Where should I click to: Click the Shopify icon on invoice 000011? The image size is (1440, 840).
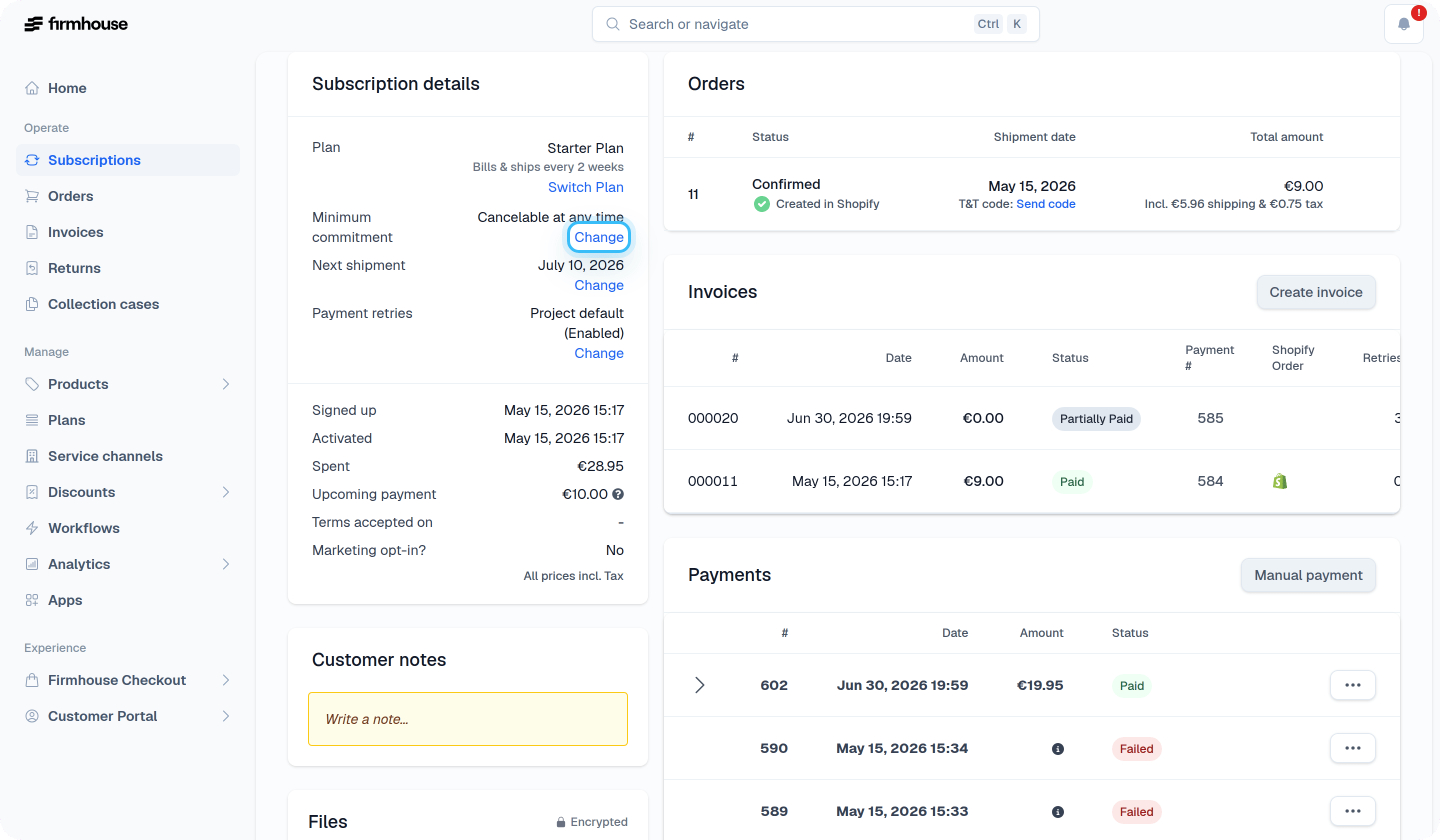pos(1280,481)
